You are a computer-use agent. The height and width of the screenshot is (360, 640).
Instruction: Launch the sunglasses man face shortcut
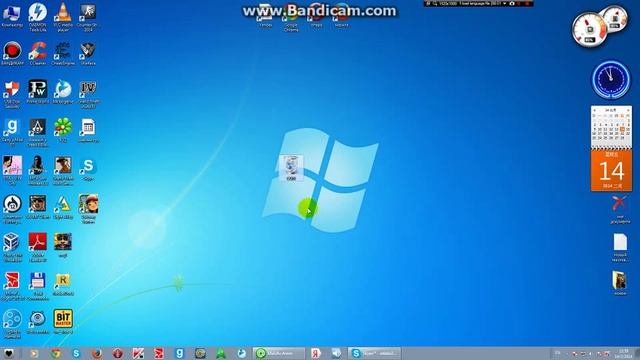(x=38, y=206)
